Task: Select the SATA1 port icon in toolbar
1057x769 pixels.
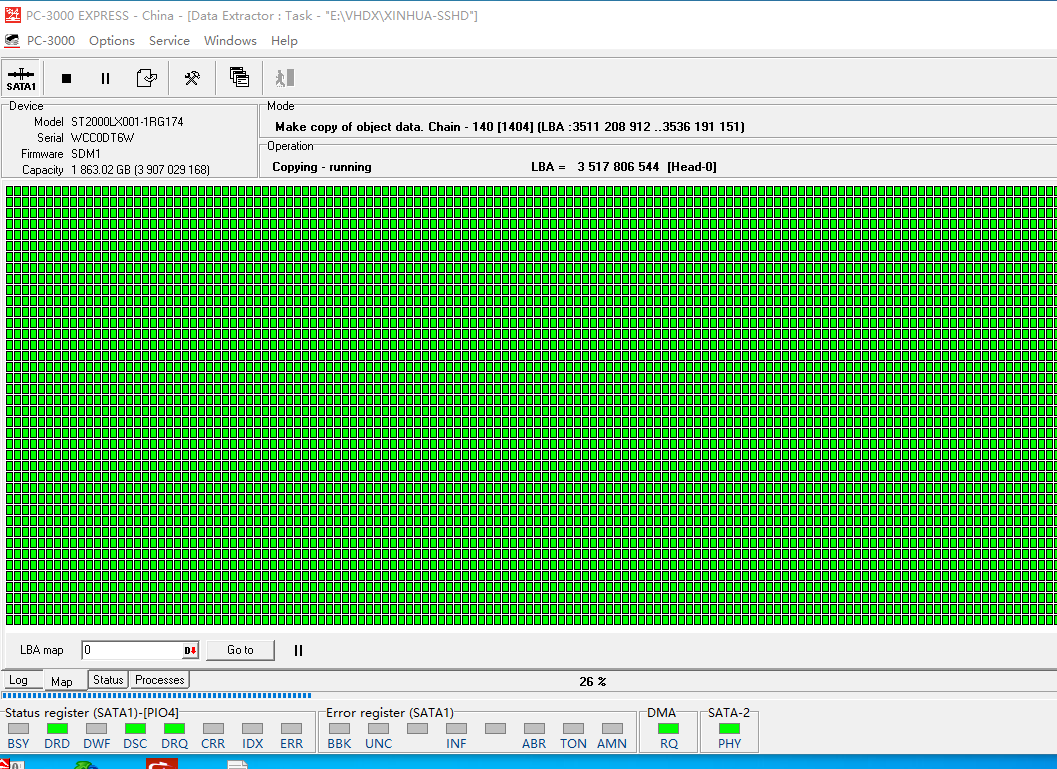Action: tap(20, 77)
